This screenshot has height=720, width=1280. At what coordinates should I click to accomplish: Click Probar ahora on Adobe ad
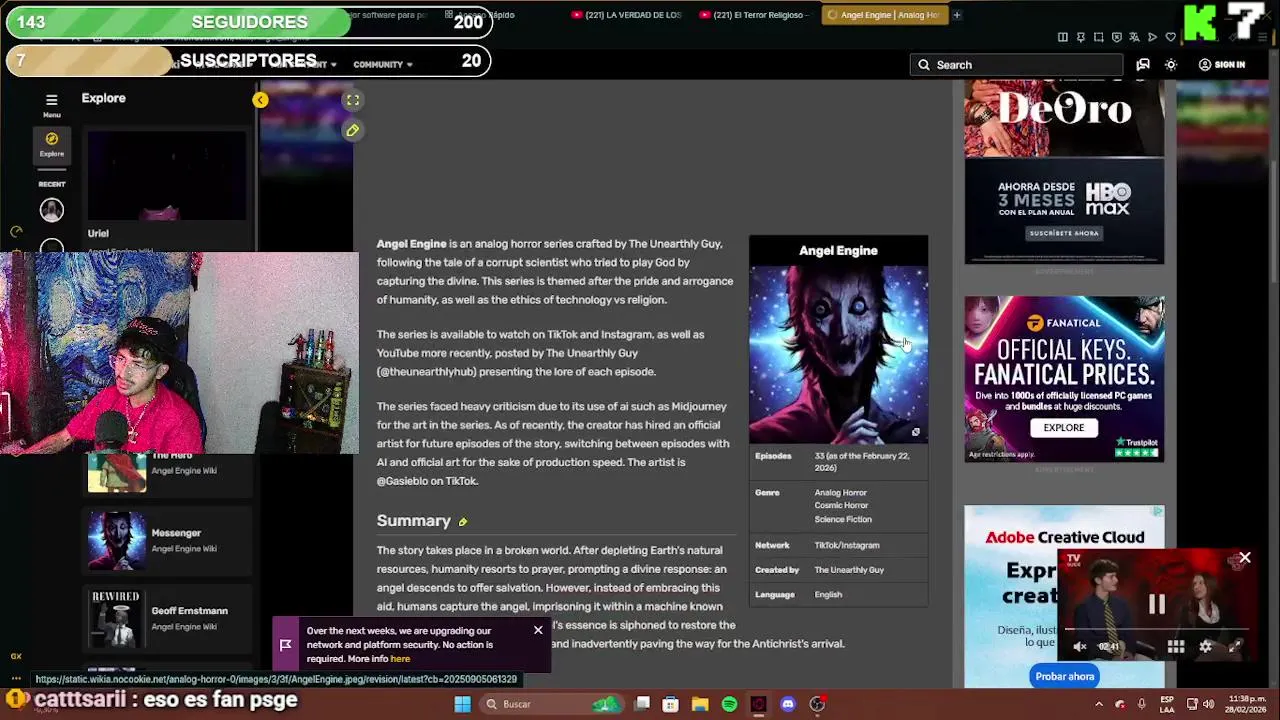(1064, 676)
